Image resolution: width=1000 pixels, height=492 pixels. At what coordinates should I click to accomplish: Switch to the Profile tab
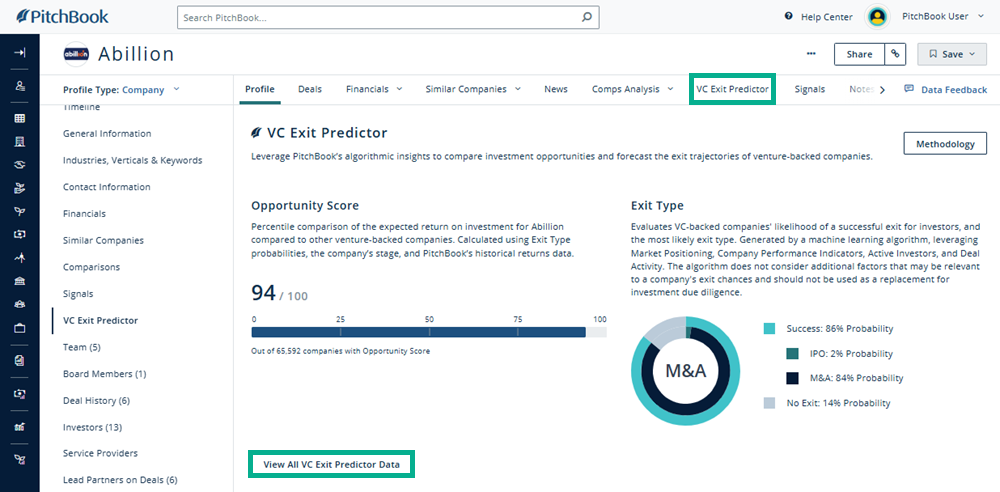(x=260, y=89)
